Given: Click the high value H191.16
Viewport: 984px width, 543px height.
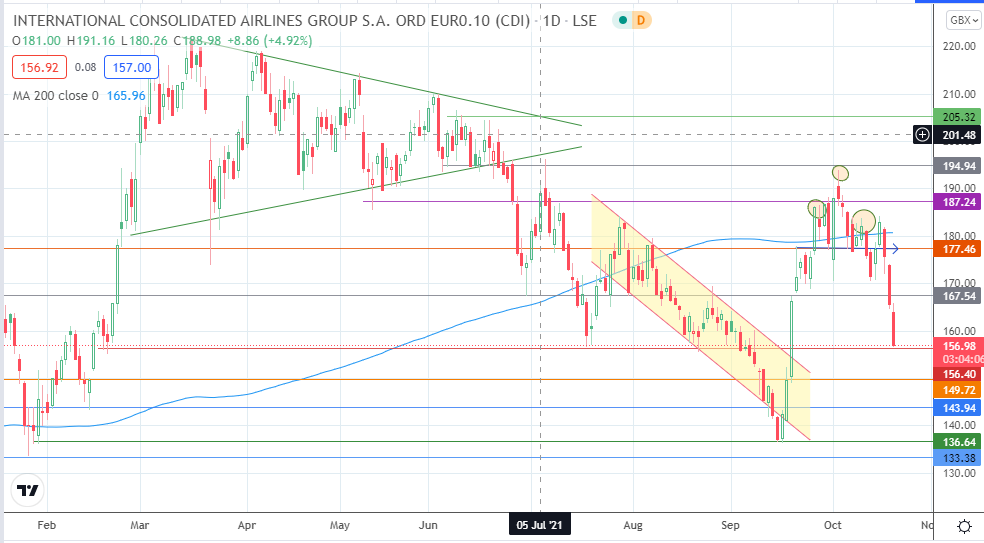Looking at the screenshot, I should click(x=91, y=41).
